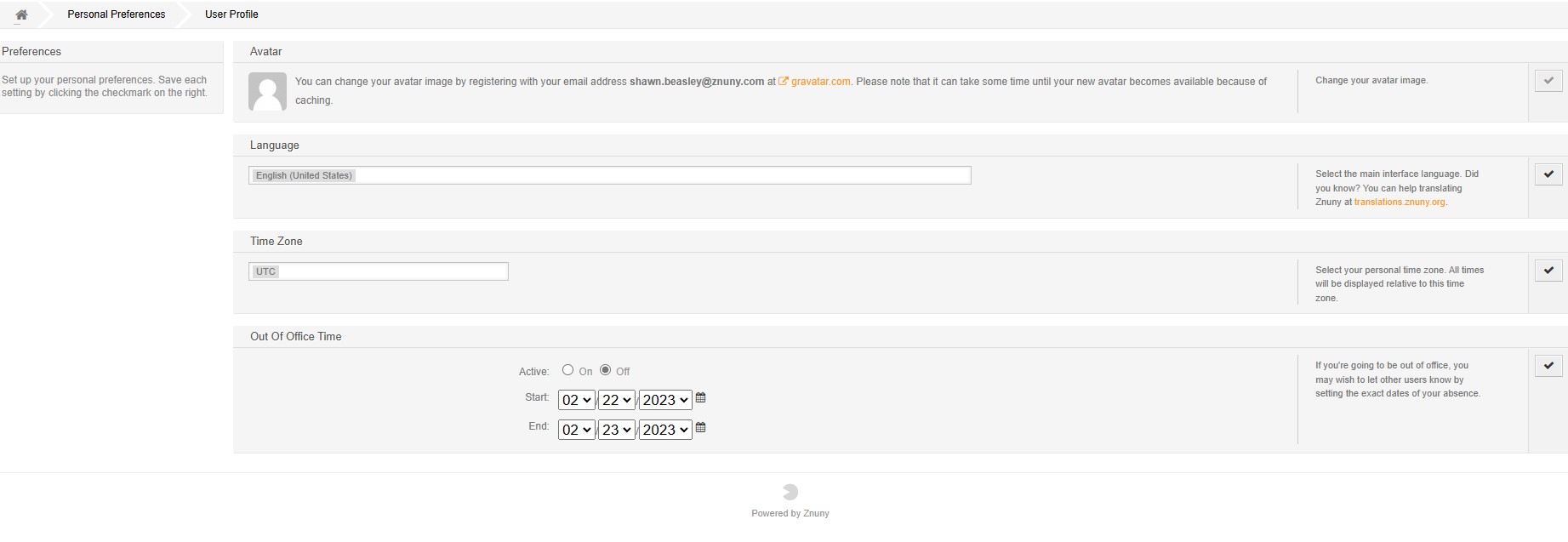The width and height of the screenshot is (1568, 542).
Task: Open the End year dropdown
Action: coord(664,430)
